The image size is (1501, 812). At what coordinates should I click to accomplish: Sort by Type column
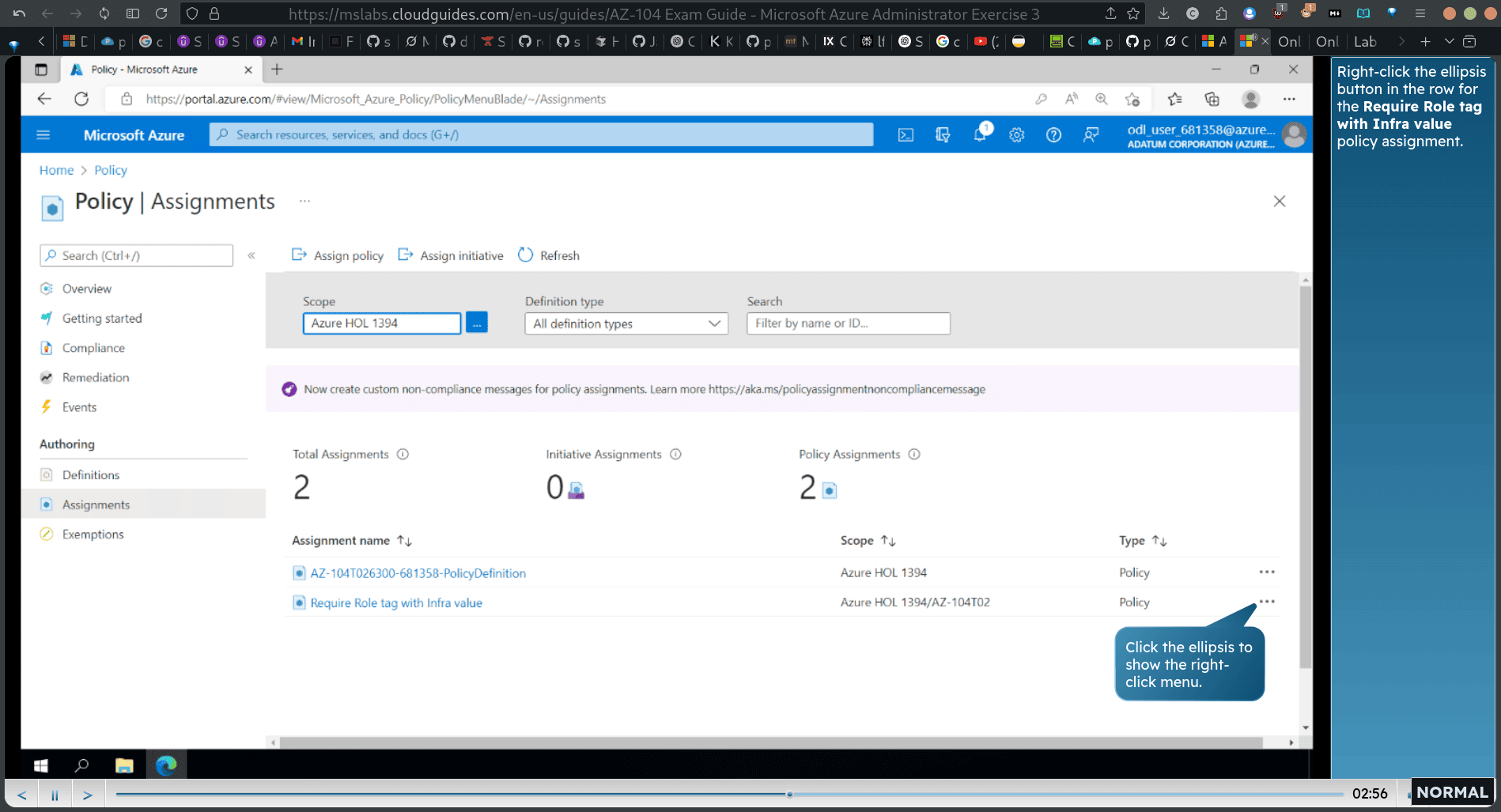click(x=1143, y=541)
